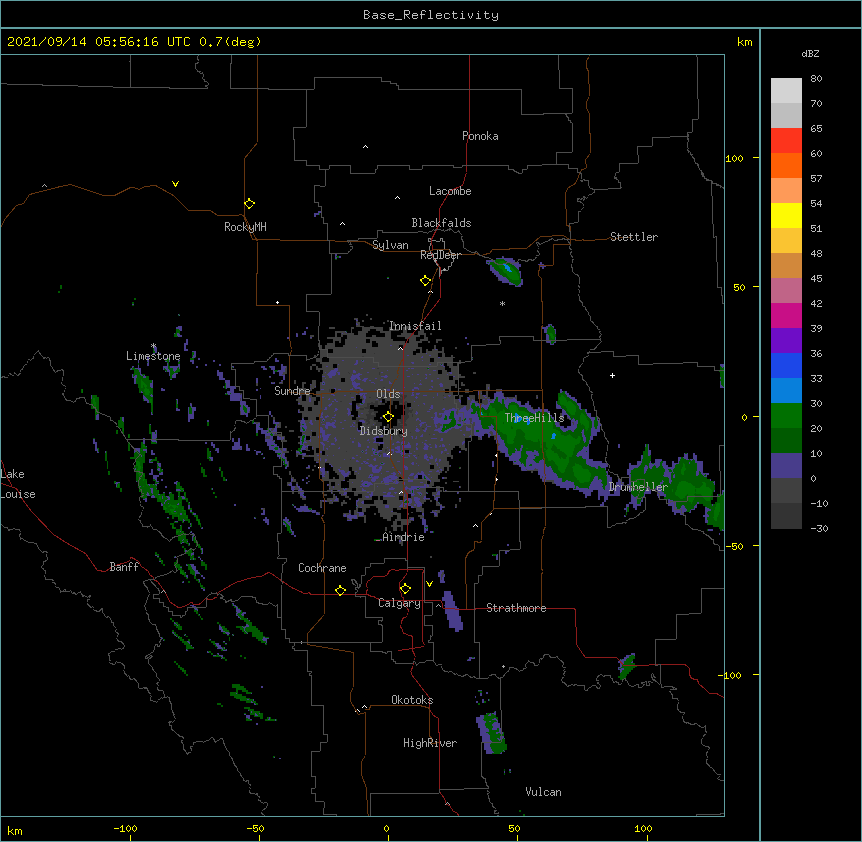Click the Vulcan label
The height and width of the screenshot is (842, 862).
[543, 792]
